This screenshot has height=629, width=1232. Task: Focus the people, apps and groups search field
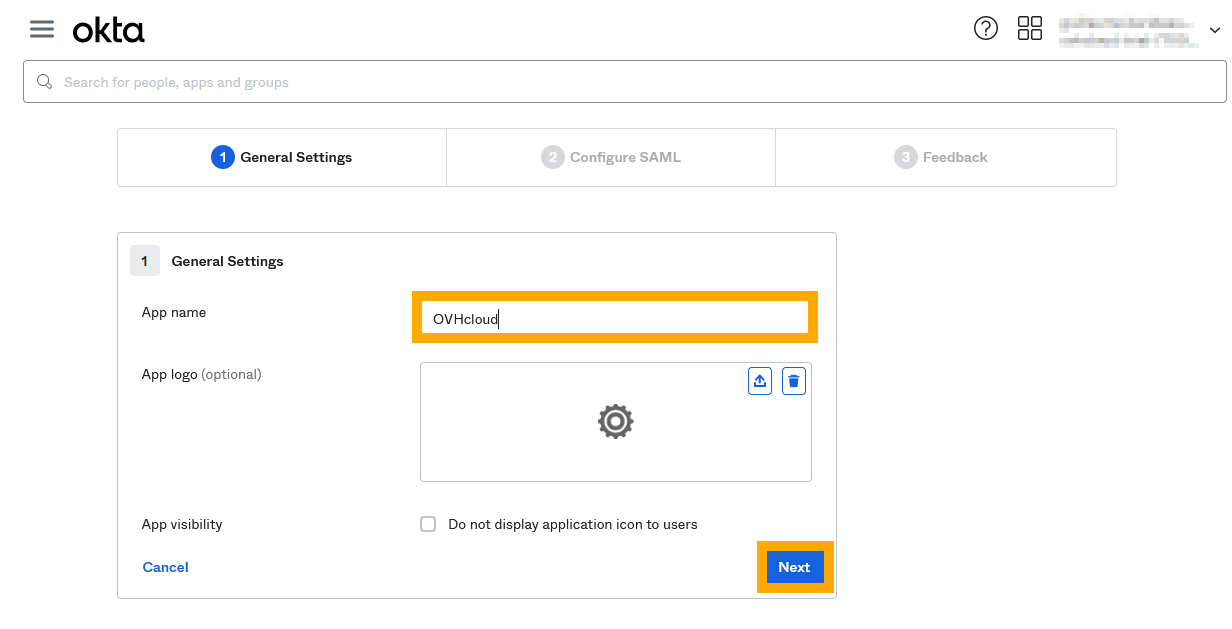625,82
